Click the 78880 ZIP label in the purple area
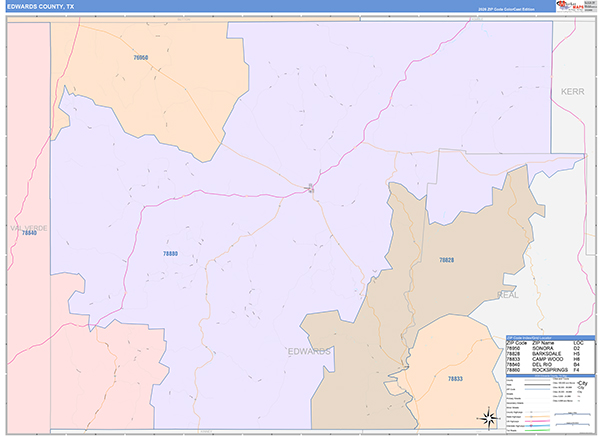Screen dimensions: 600x436 [x=170, y=253]
